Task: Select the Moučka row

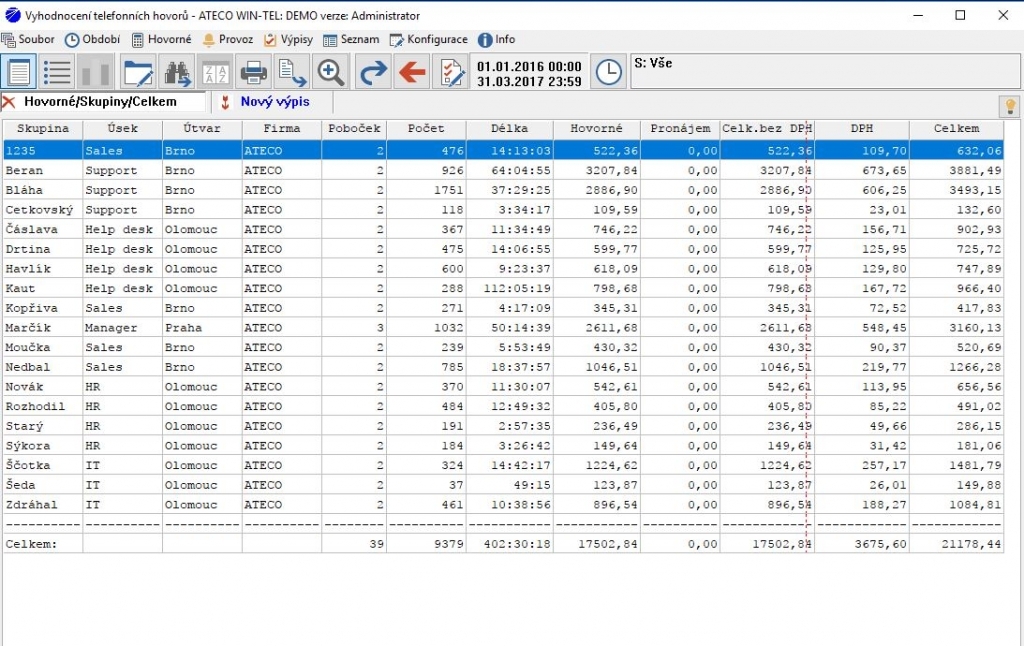Action: (504, 347)
